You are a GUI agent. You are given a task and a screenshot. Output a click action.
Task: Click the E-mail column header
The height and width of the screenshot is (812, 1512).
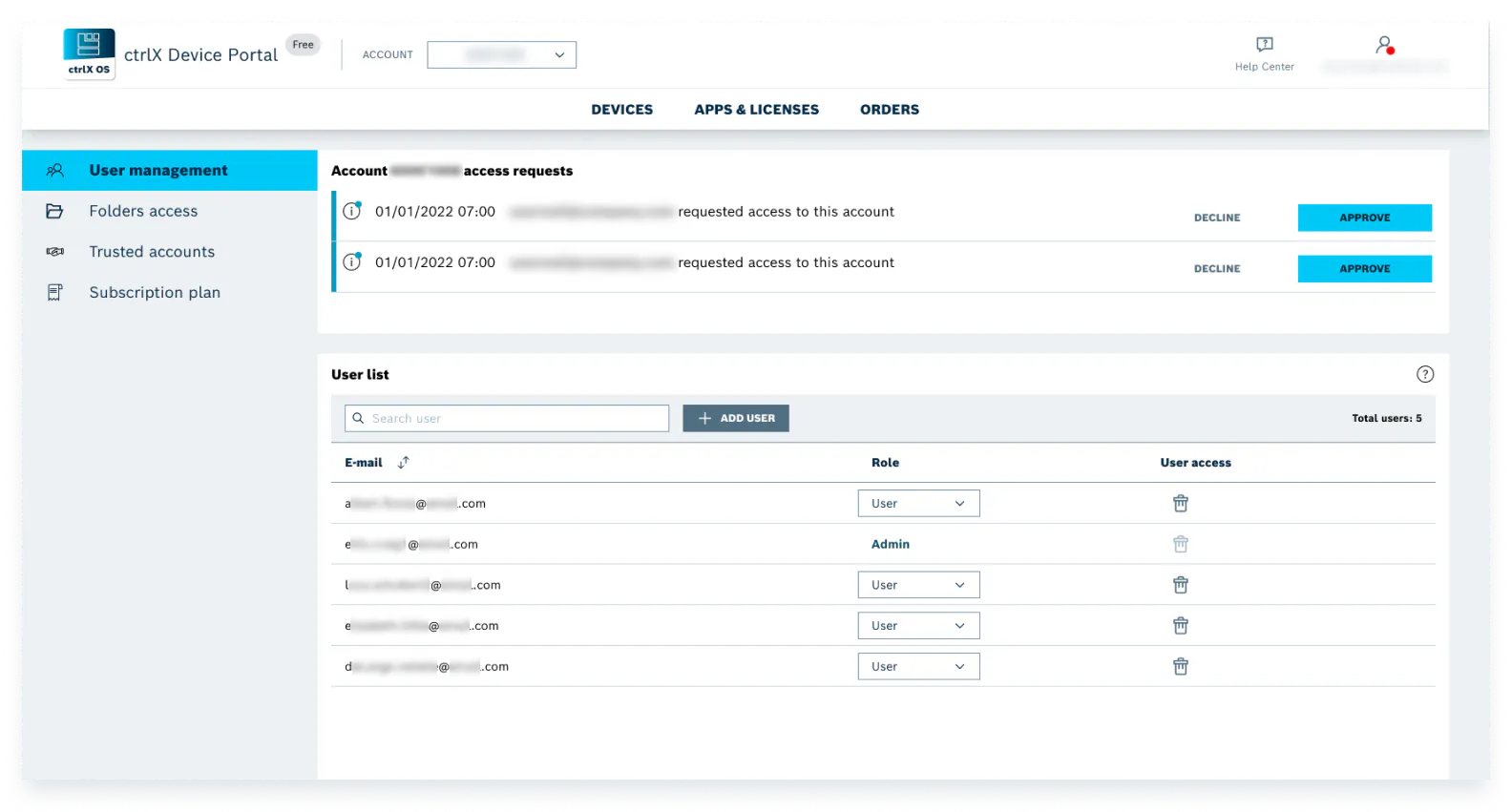click(x=364, y=463)
